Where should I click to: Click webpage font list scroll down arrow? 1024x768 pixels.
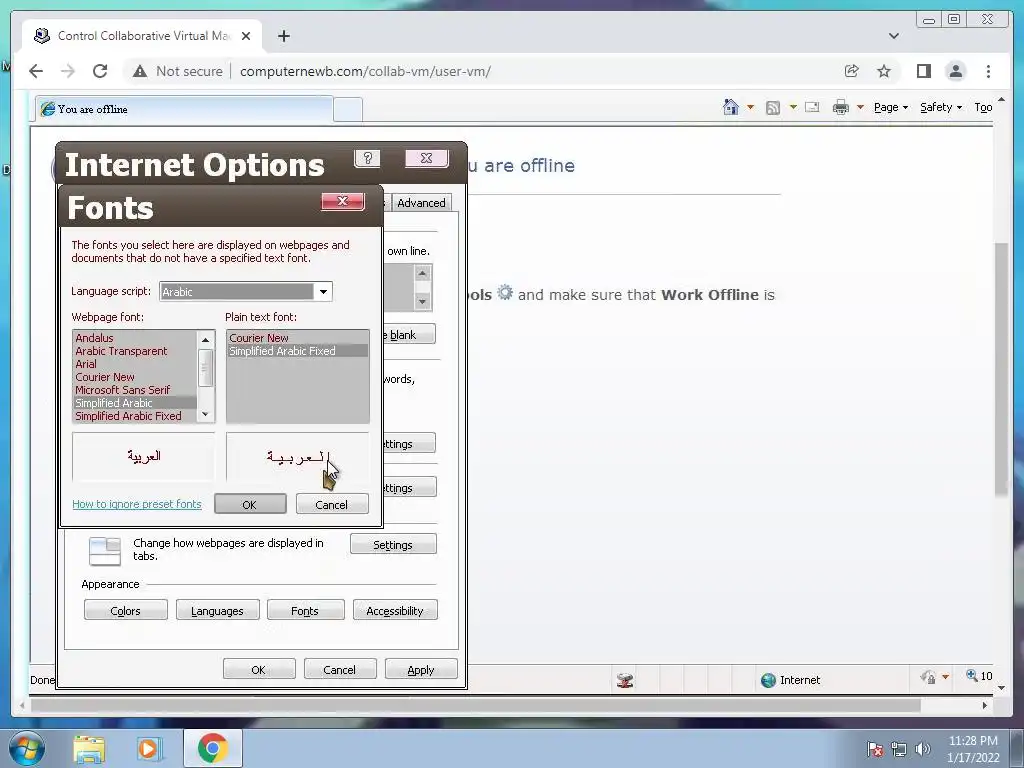[206, 414]
